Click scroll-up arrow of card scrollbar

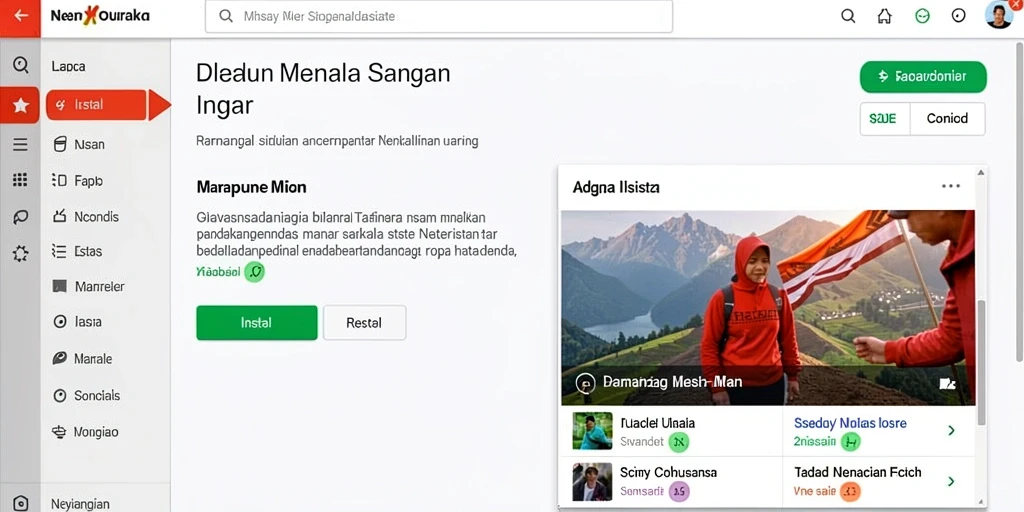(980, 173)
